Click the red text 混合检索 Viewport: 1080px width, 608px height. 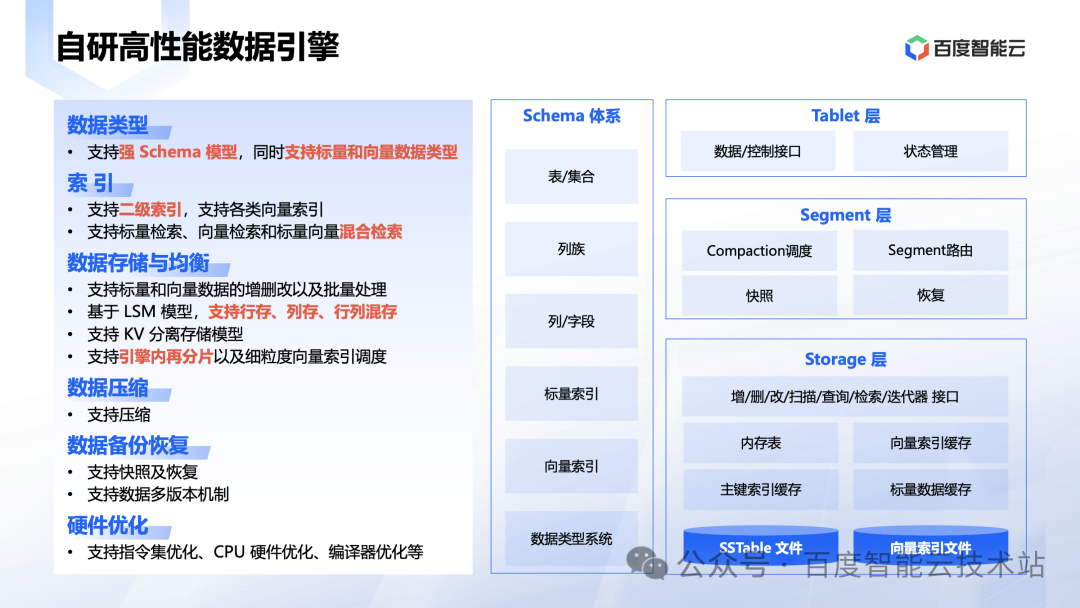coord(371,232)
